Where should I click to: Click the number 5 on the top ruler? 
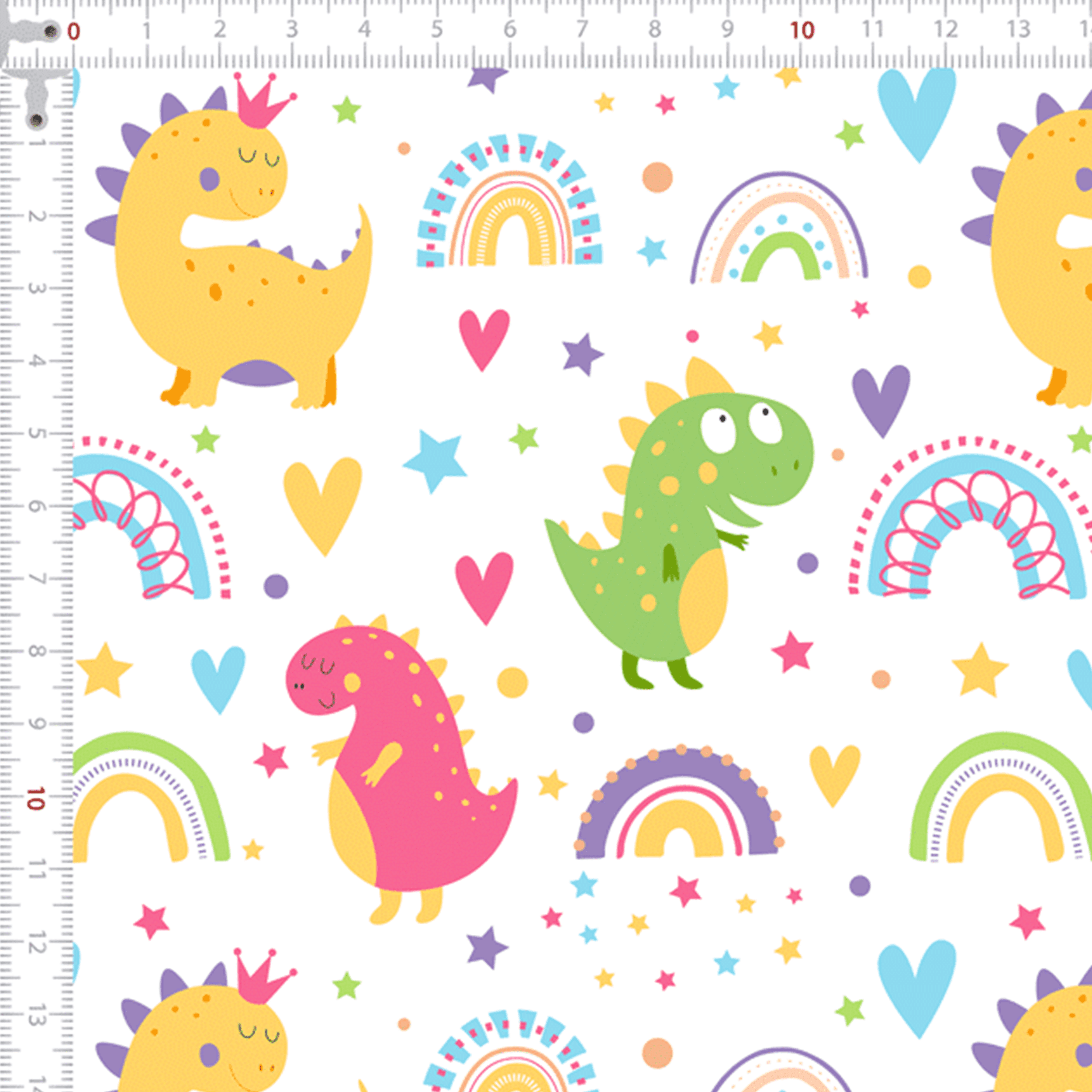click(x=437, y=30)
